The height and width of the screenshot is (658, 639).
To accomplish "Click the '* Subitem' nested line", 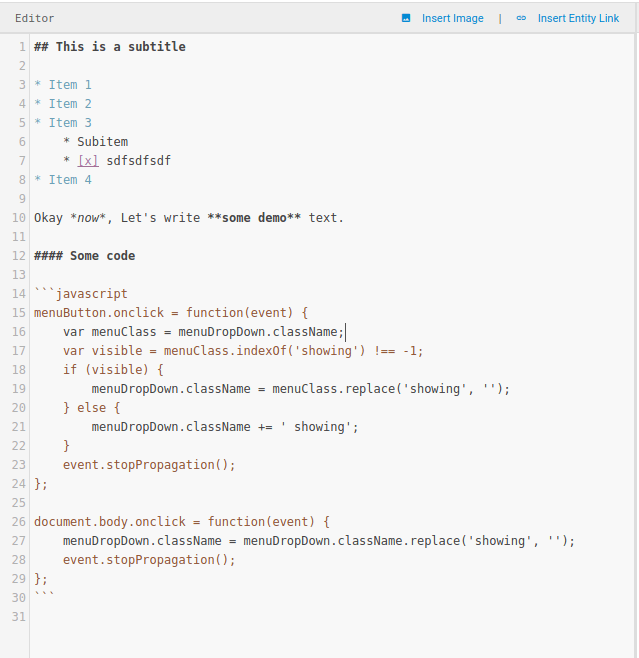I will pos(96,142).
